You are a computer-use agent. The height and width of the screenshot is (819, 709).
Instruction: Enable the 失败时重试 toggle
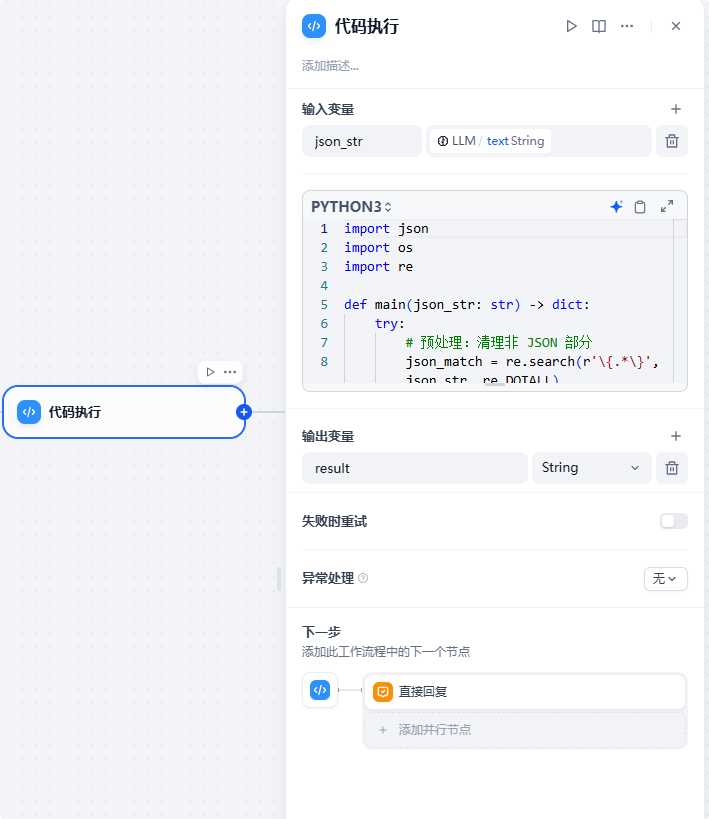673,521
